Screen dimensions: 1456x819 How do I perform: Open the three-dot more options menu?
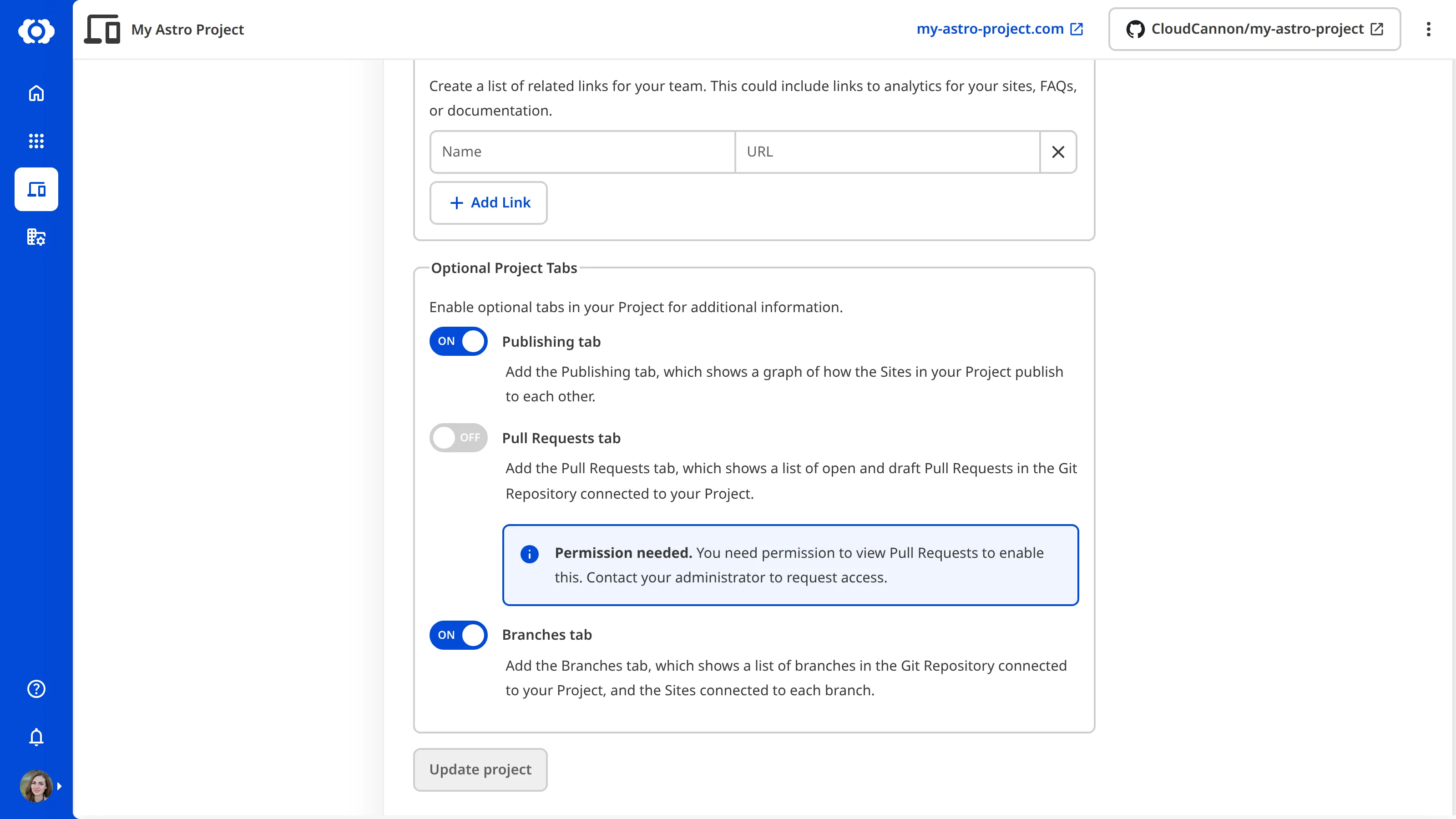(1428, 30)
